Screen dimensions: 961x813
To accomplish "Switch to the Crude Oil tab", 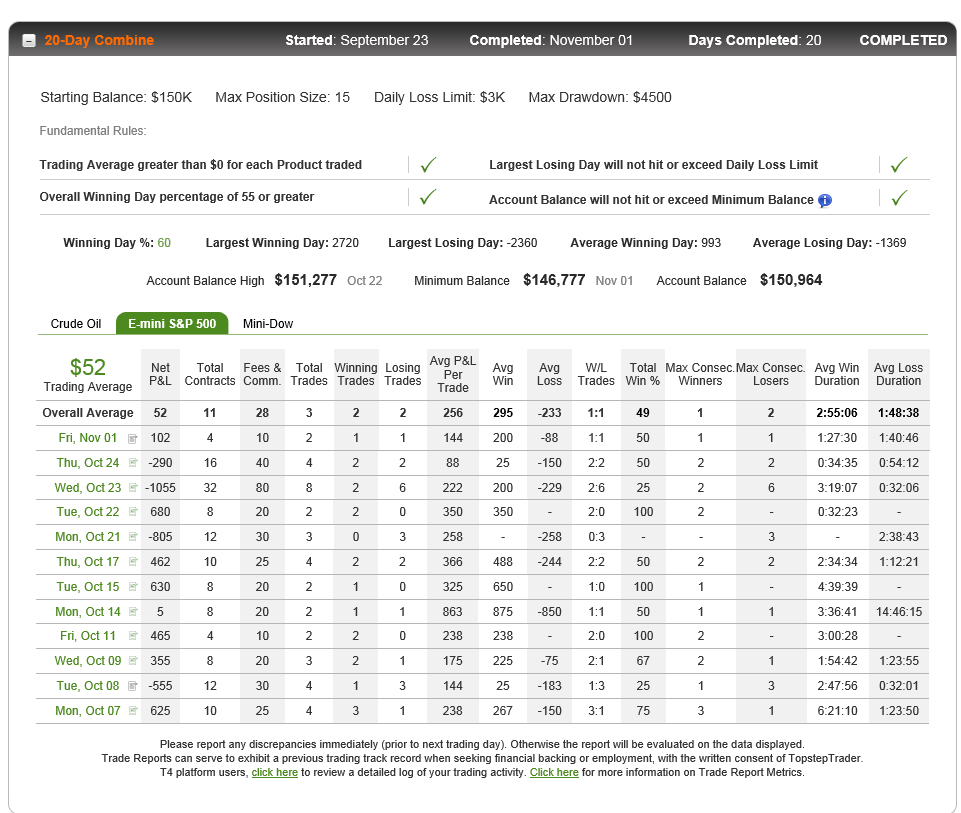I will tap(76, 323).
